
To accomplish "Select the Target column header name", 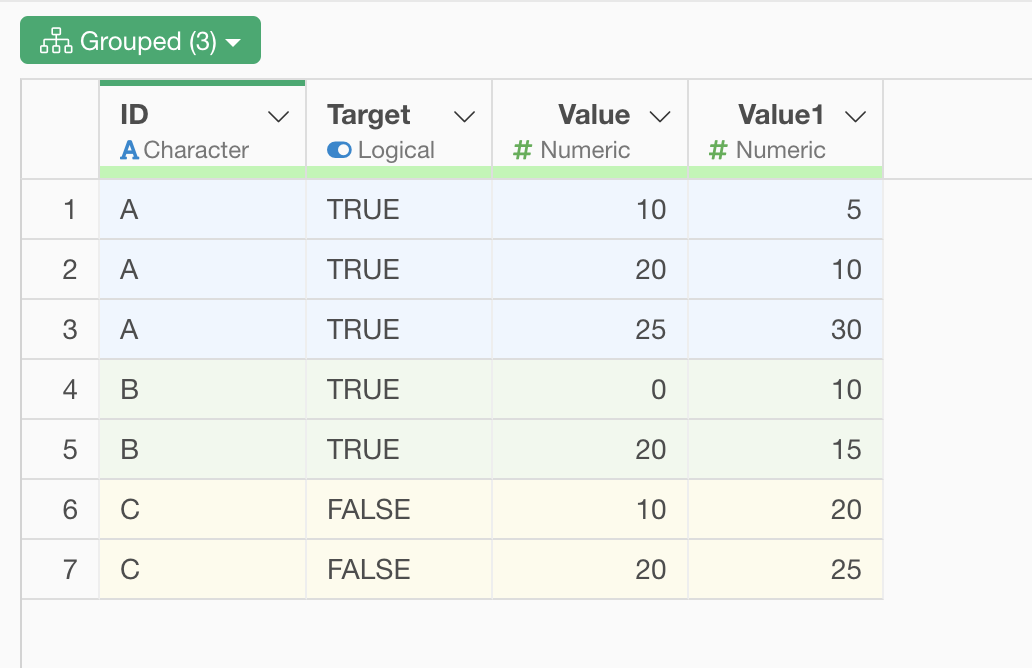I will tap(369, 115).
